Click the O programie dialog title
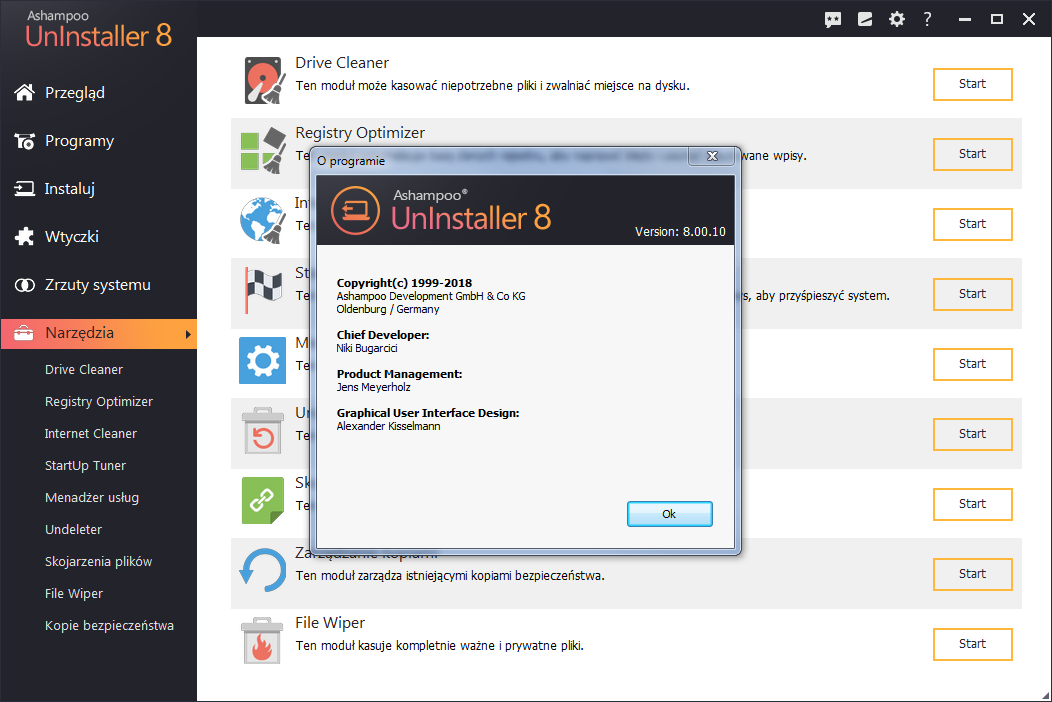 351,161
